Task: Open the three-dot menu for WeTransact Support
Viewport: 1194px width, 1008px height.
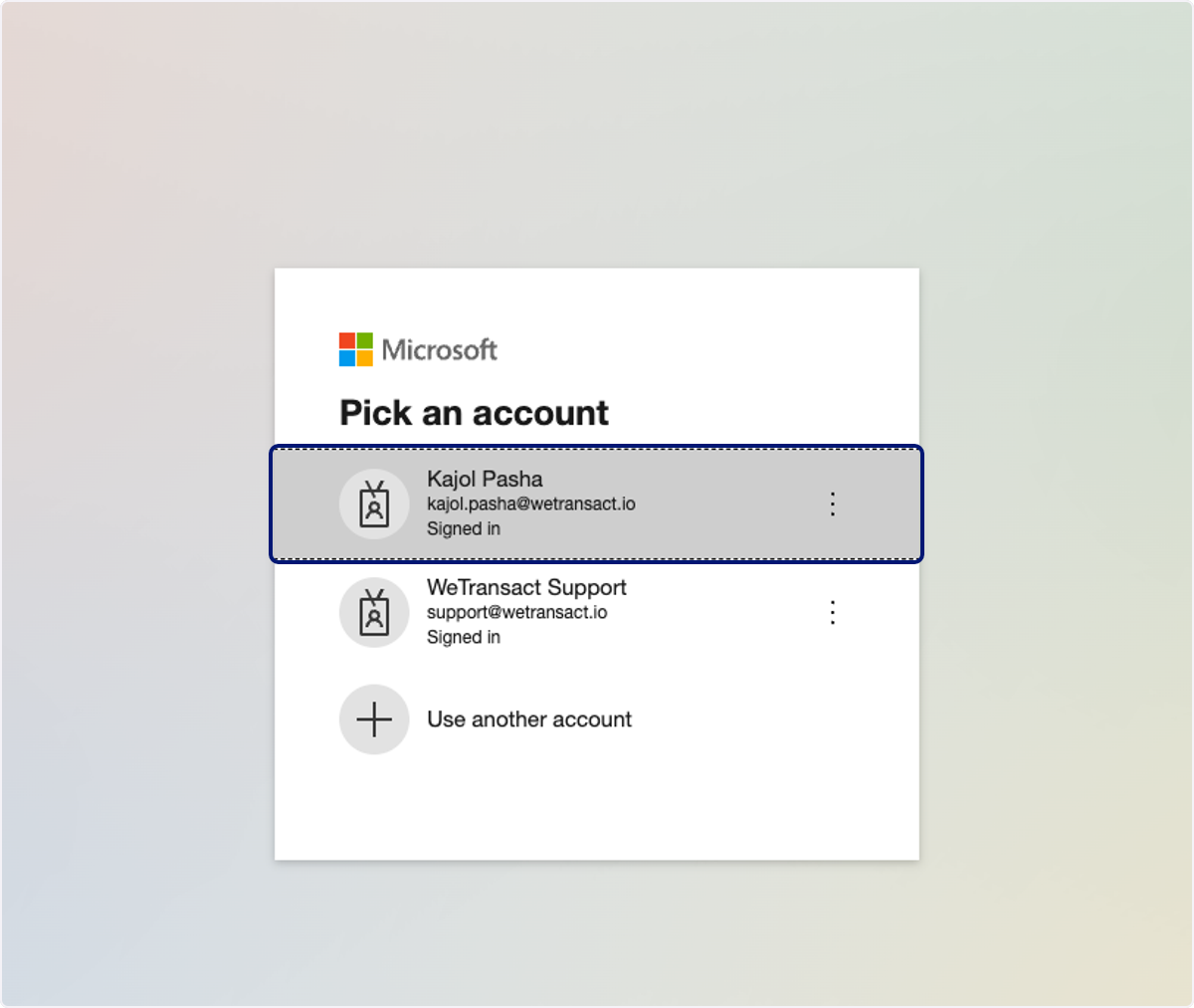Action: click(x=833, y=612)
